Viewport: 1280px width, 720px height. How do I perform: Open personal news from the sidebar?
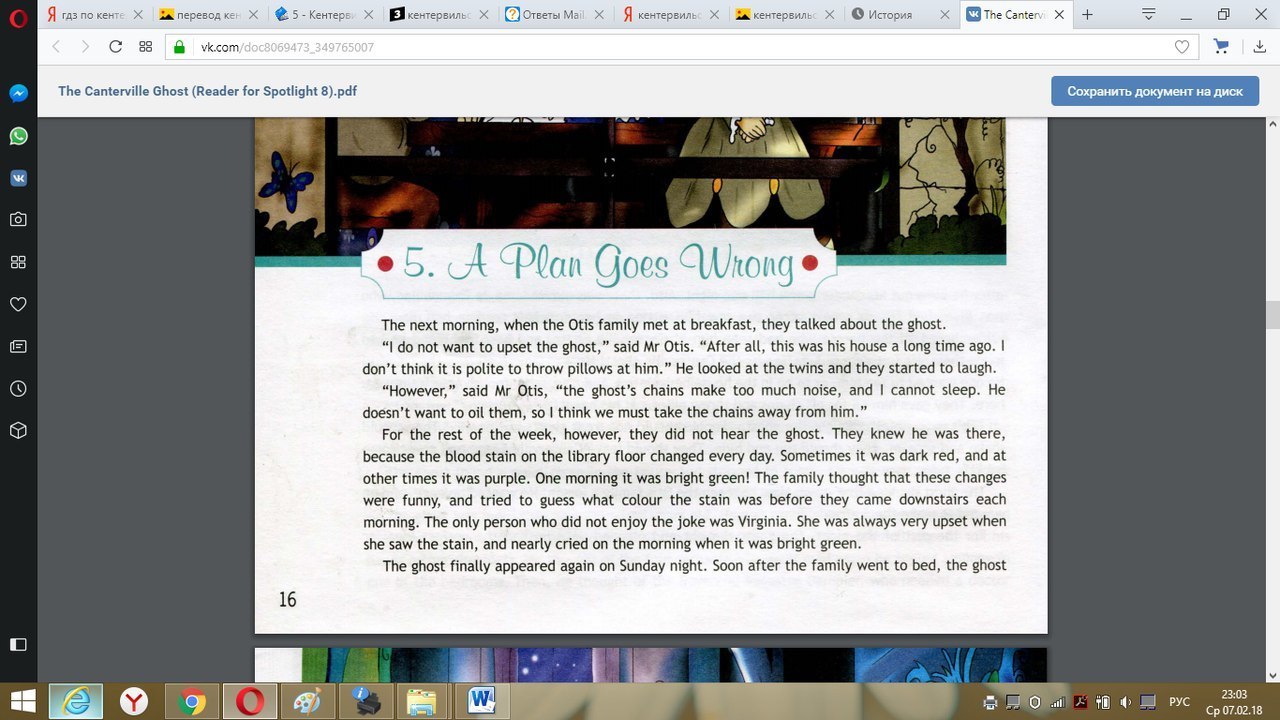tap(18, 346)
